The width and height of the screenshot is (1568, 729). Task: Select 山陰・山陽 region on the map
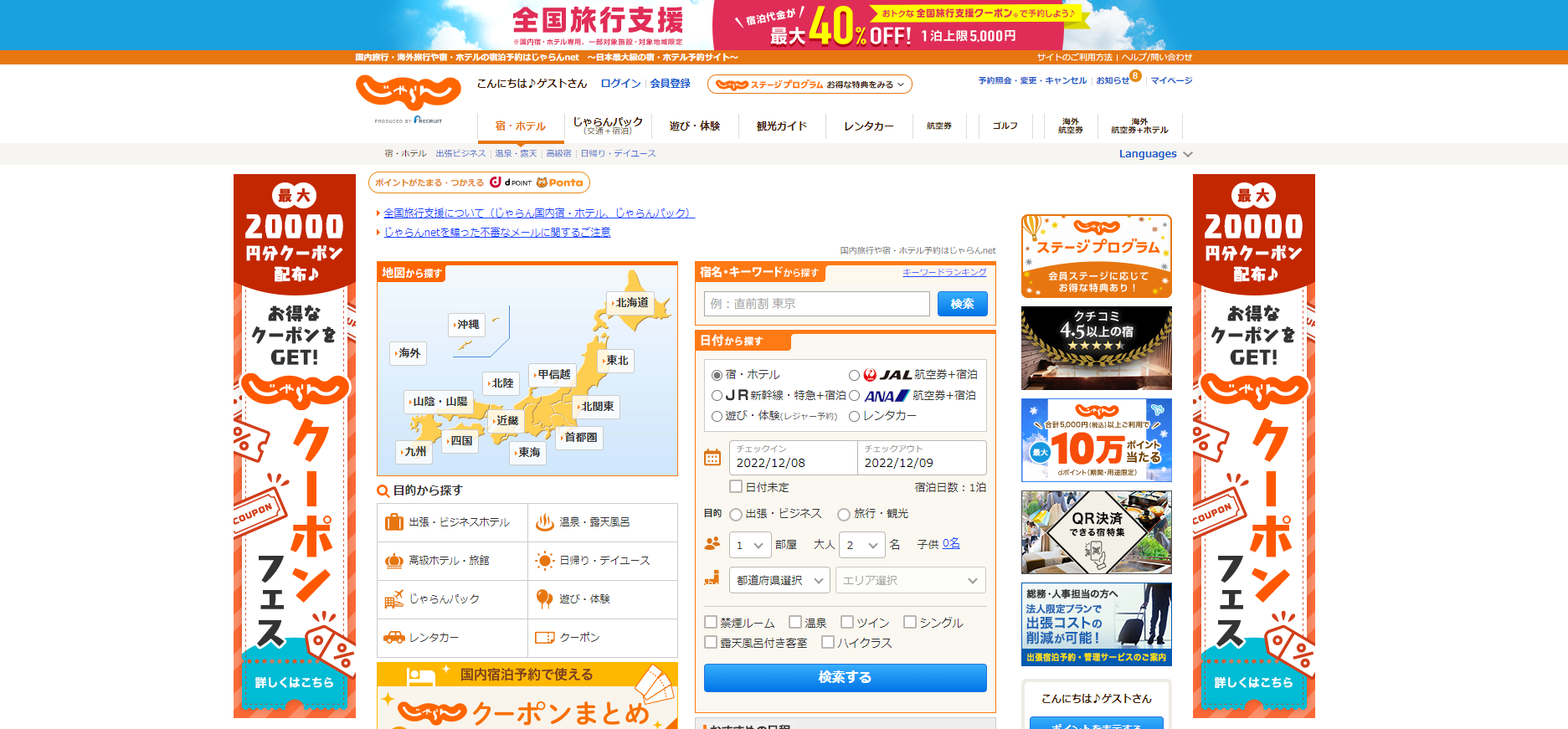(x=438, y=402)
